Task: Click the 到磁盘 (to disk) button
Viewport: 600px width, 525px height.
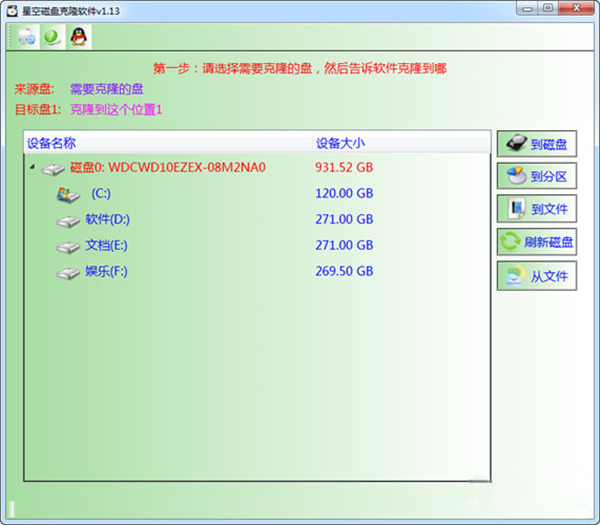Action: 537,145
